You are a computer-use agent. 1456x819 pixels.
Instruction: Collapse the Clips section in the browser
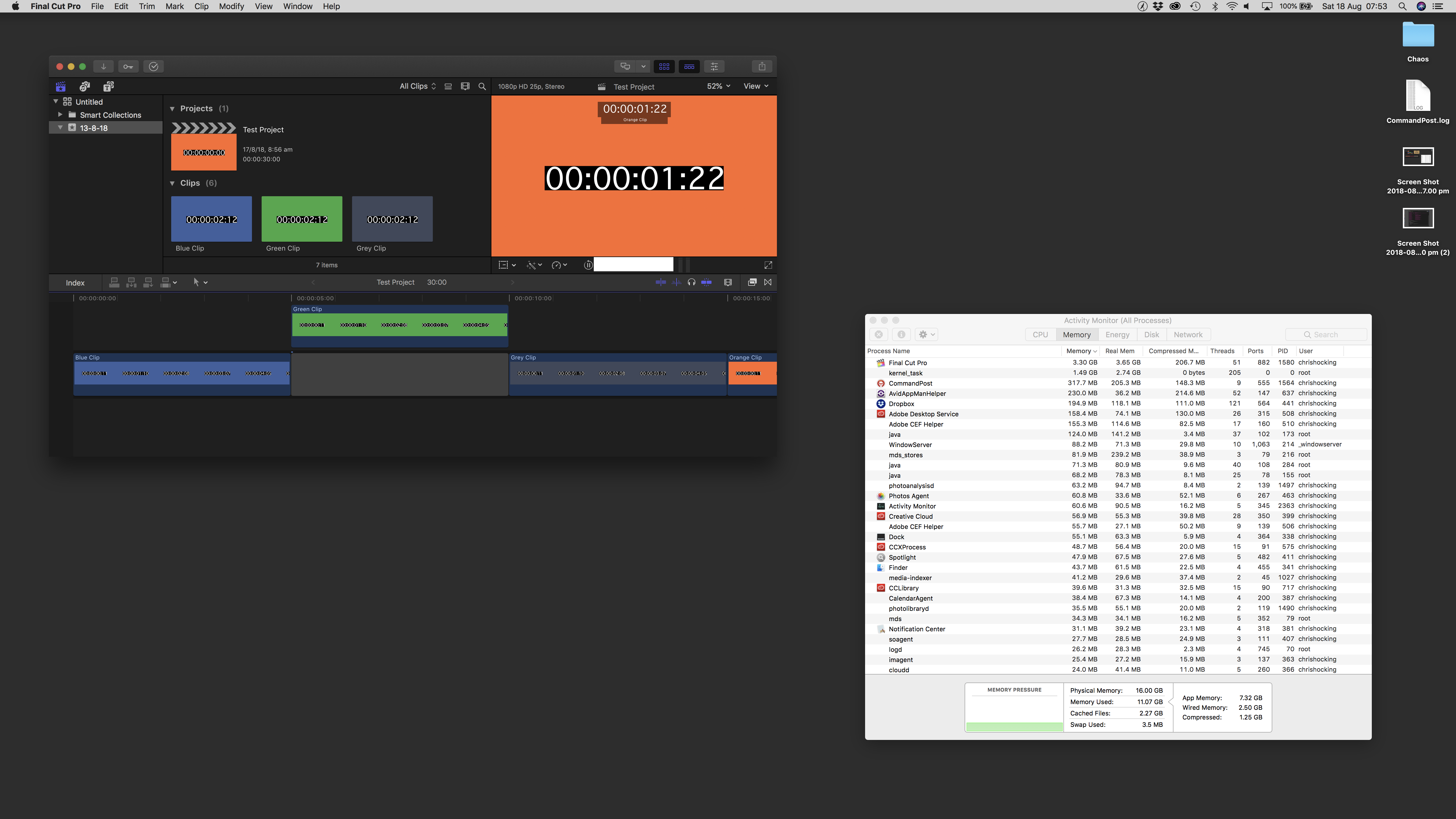point(172,183)
